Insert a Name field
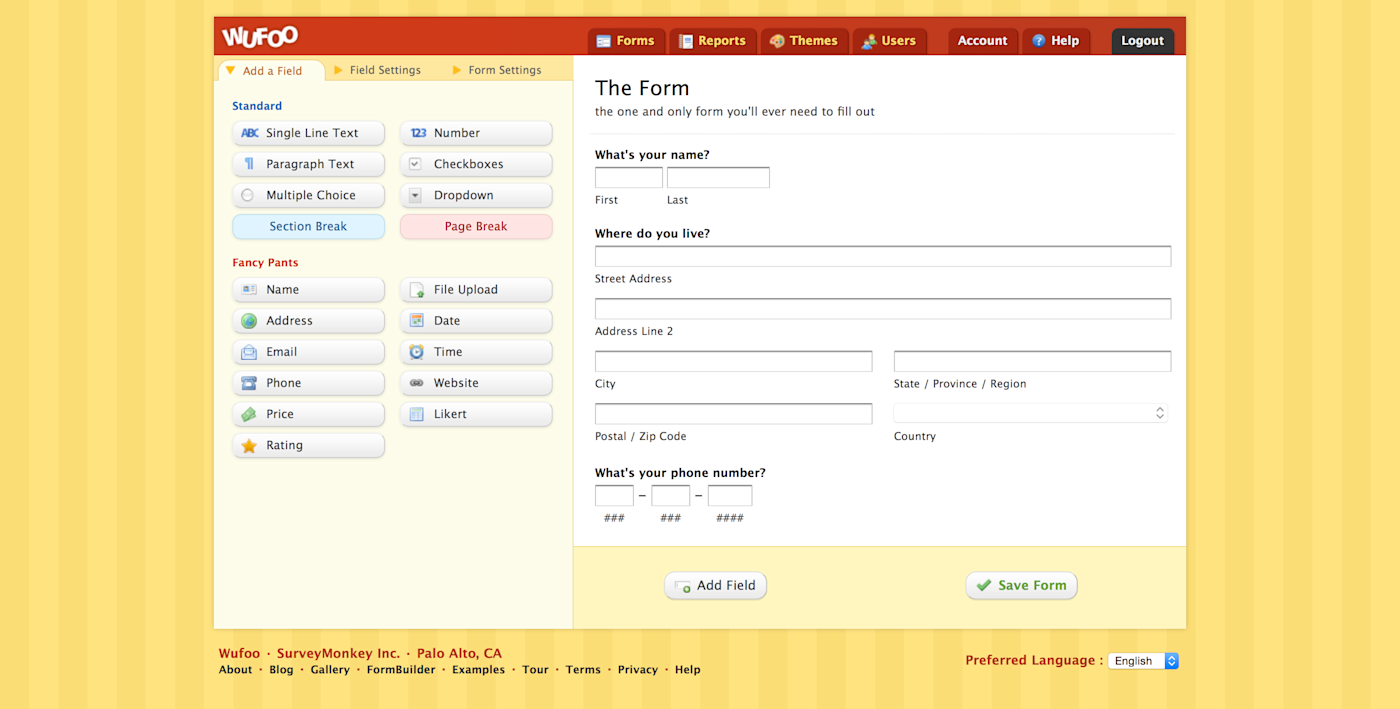The image size is (1400, 709). [x=308, y=289]
